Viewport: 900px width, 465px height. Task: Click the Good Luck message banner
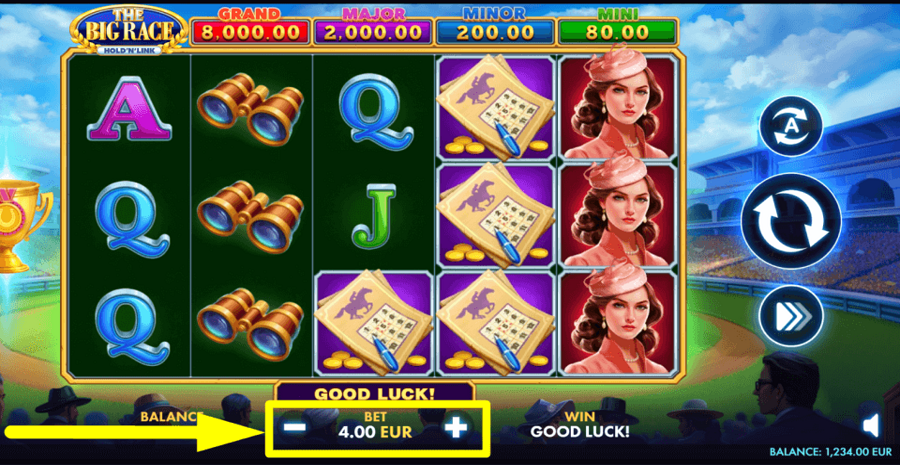coord(375,394)
